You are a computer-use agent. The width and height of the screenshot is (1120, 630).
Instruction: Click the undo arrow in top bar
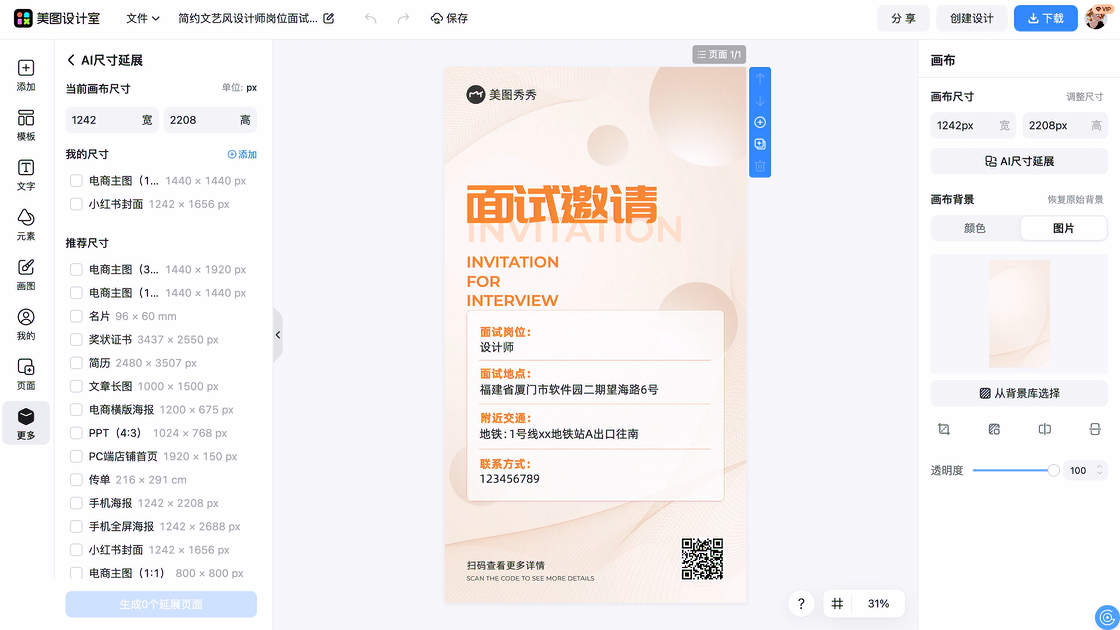point(371,18)
